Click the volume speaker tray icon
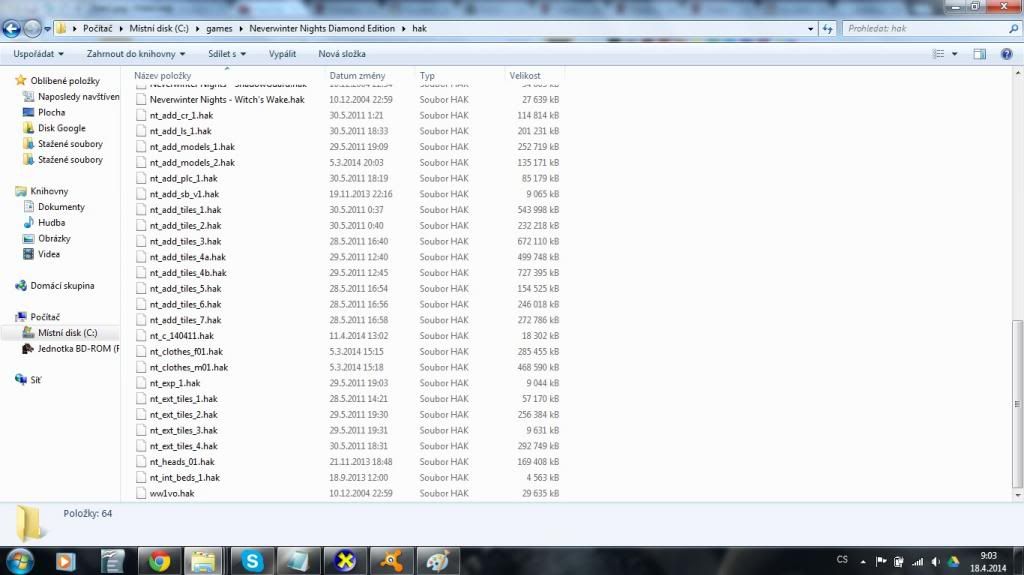Screen dimensions: 1024x575 [x=935, y=562]
